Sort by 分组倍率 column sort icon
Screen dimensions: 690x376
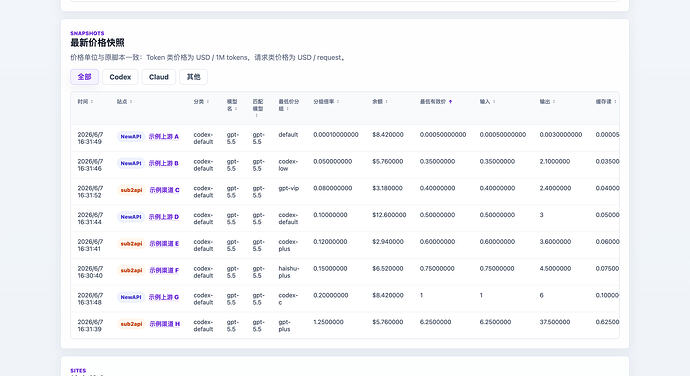338,102
